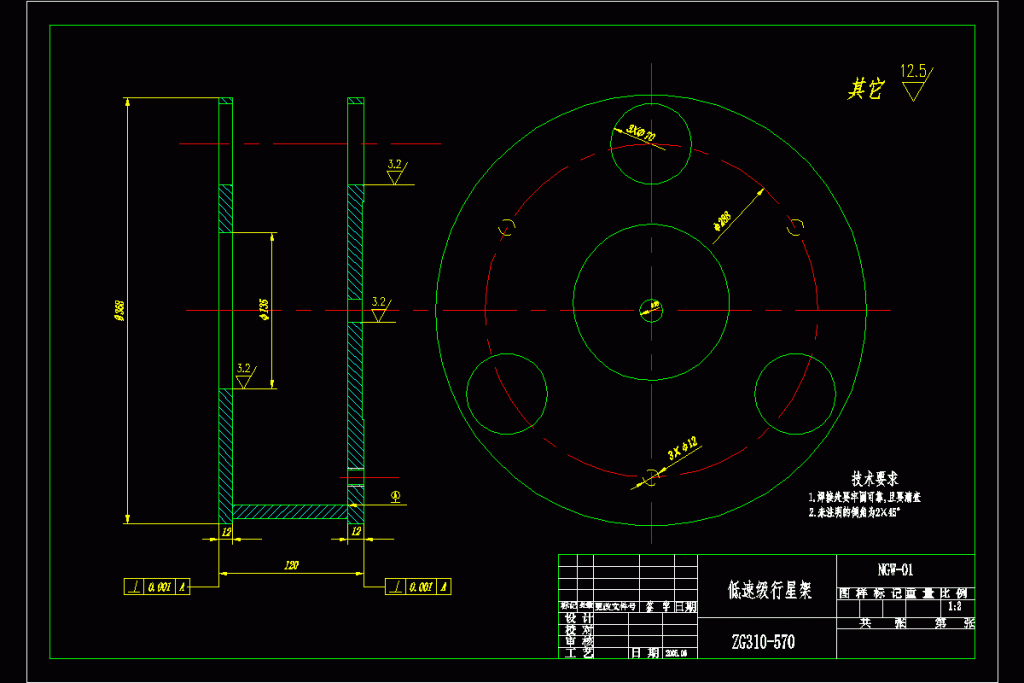The width and height of the screenshot is (1024, 683).
Task: Click the small center hole of the disc
Action: [x=650, y=310]
